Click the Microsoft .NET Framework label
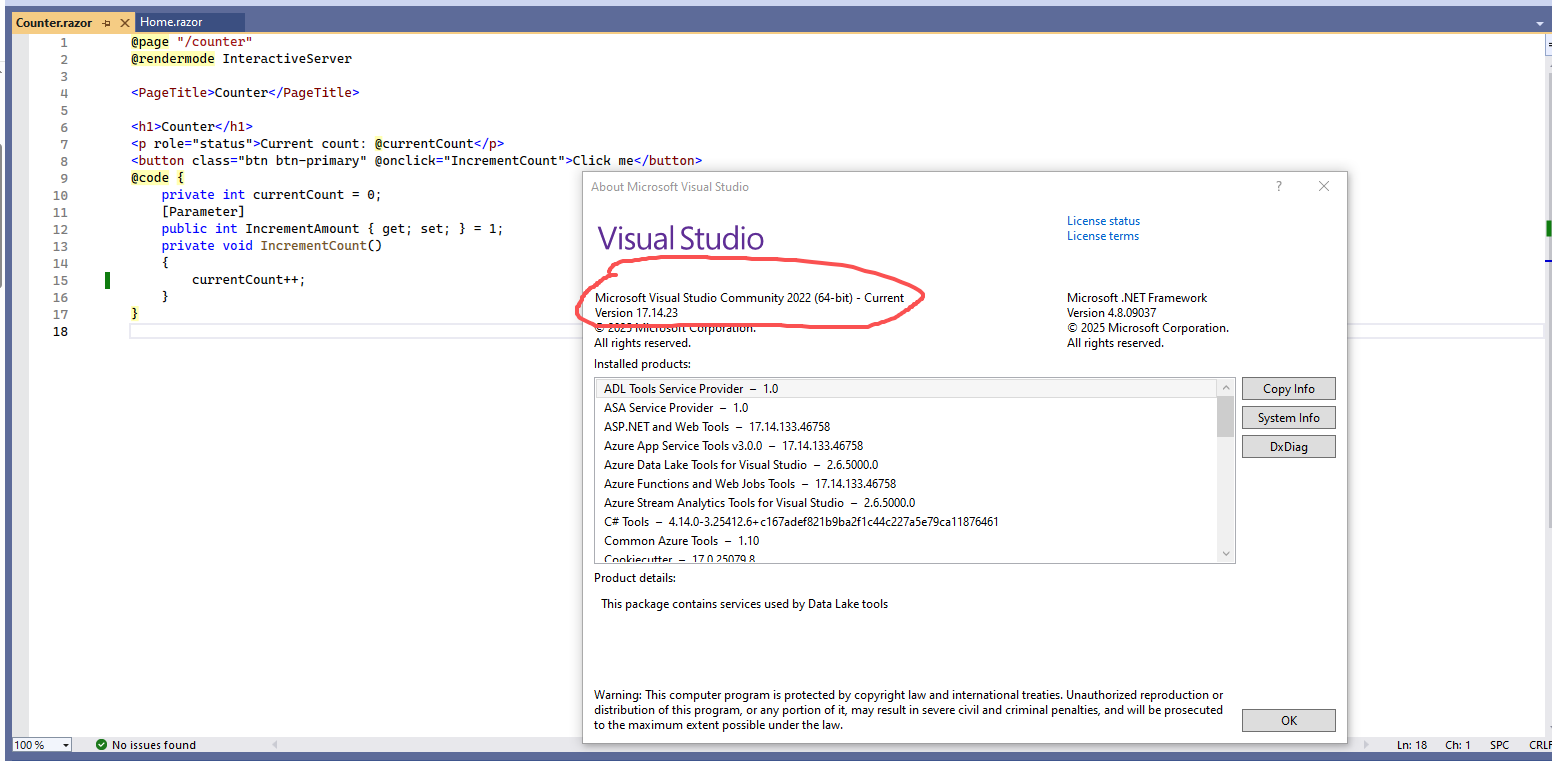Screen dimensions: 1552x761 [x=1137, y=298]
